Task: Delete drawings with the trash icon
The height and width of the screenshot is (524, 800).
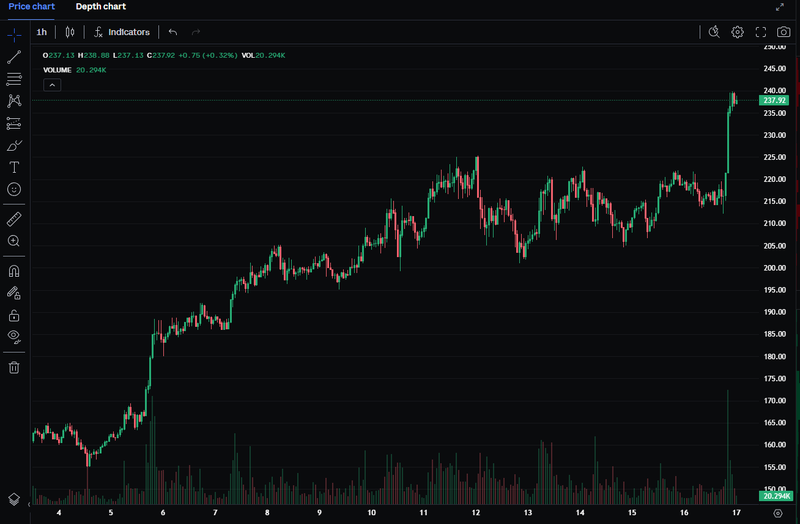Action: pos(14,367)
